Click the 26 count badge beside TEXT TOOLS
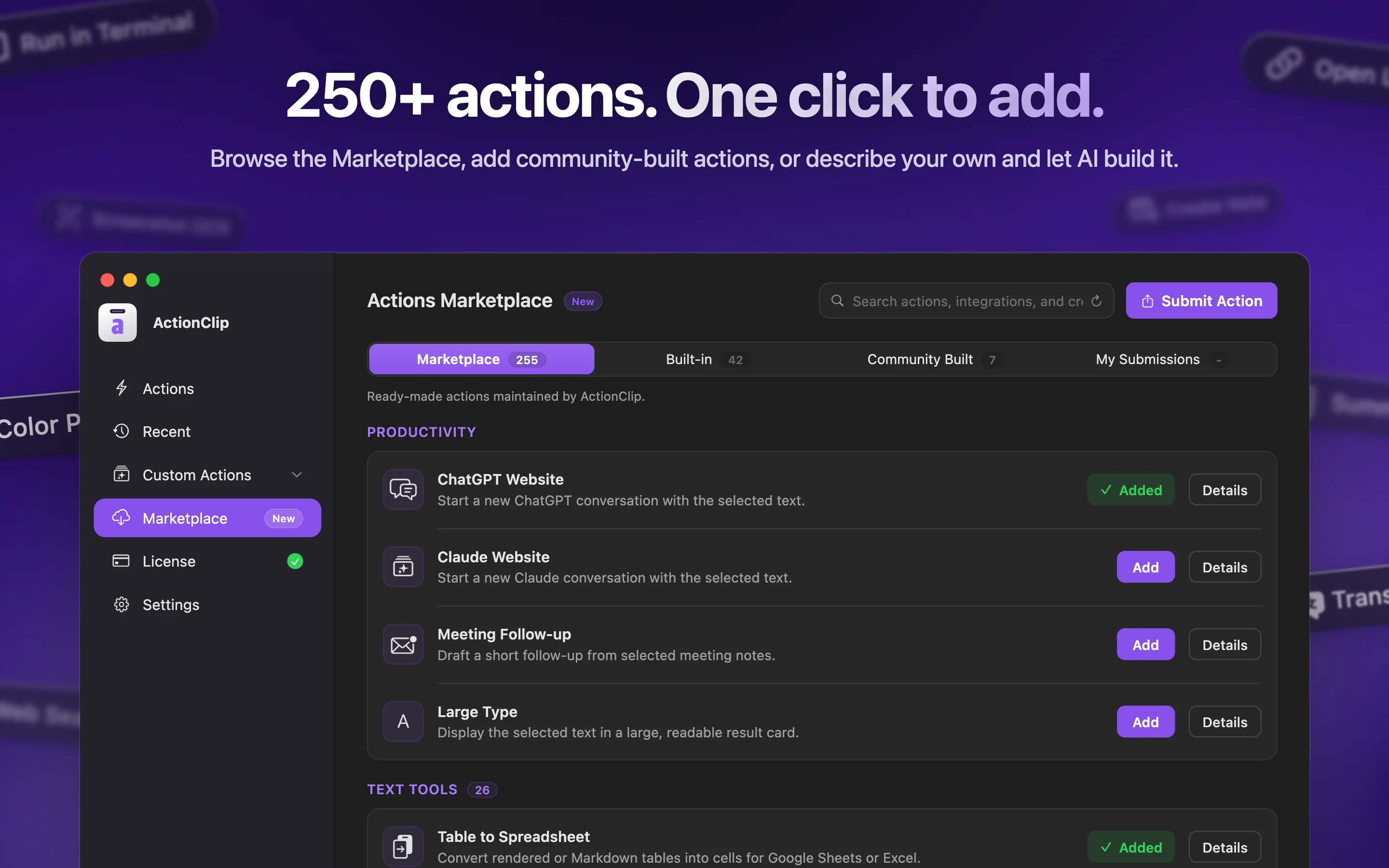Screen dimensions: 1389x868 (x=482, y=790)
